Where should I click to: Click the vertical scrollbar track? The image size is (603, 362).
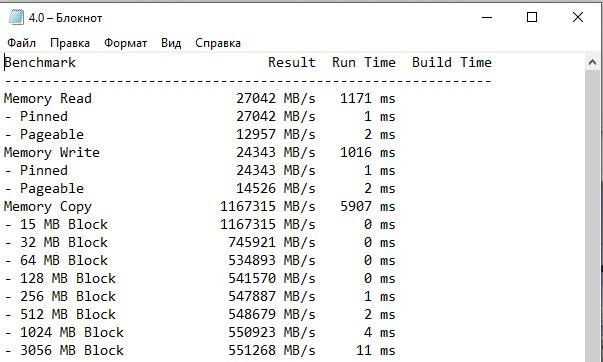tap(592, 215)
